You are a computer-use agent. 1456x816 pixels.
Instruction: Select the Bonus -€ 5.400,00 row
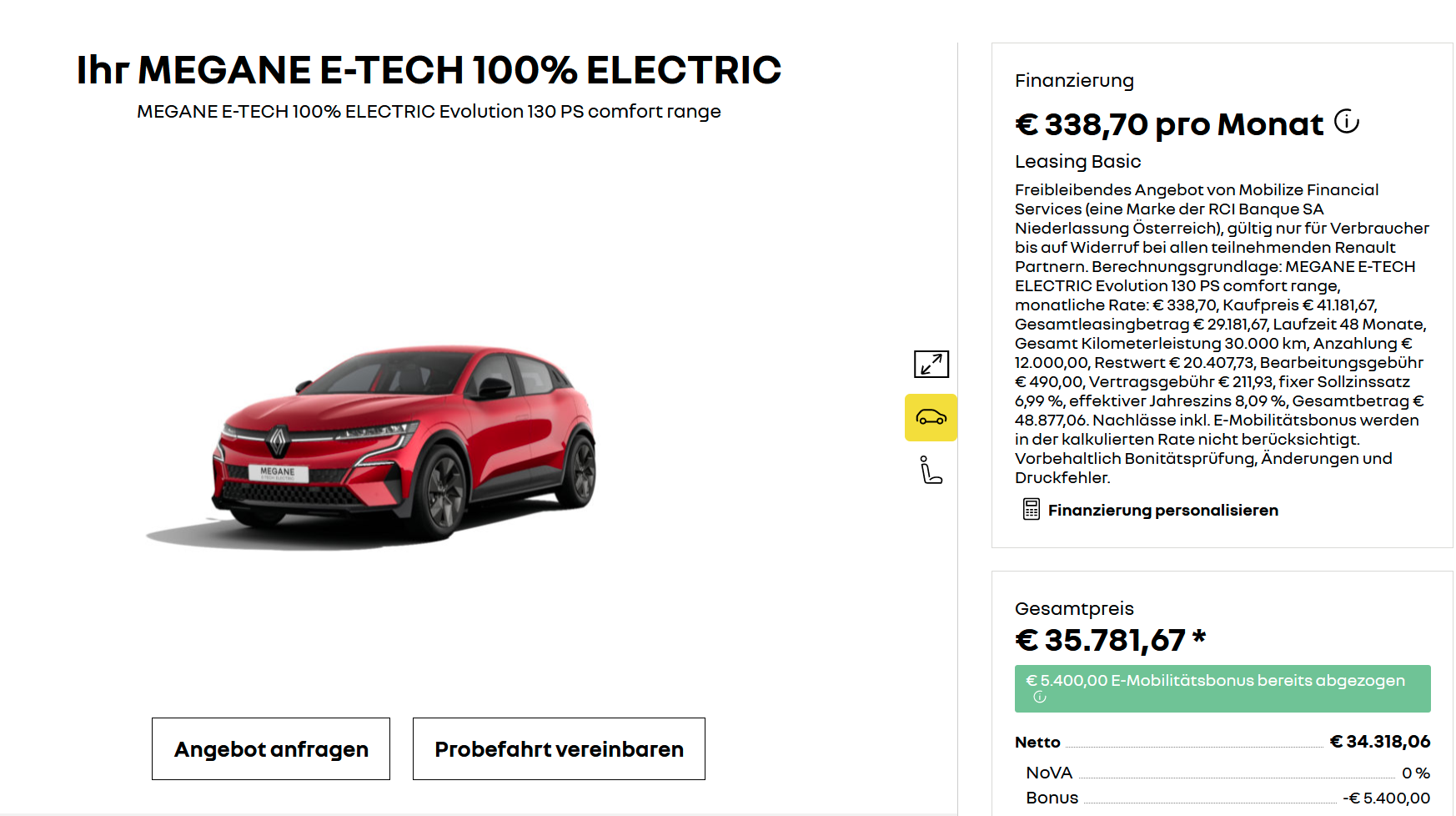click(x=1228, y=798)
